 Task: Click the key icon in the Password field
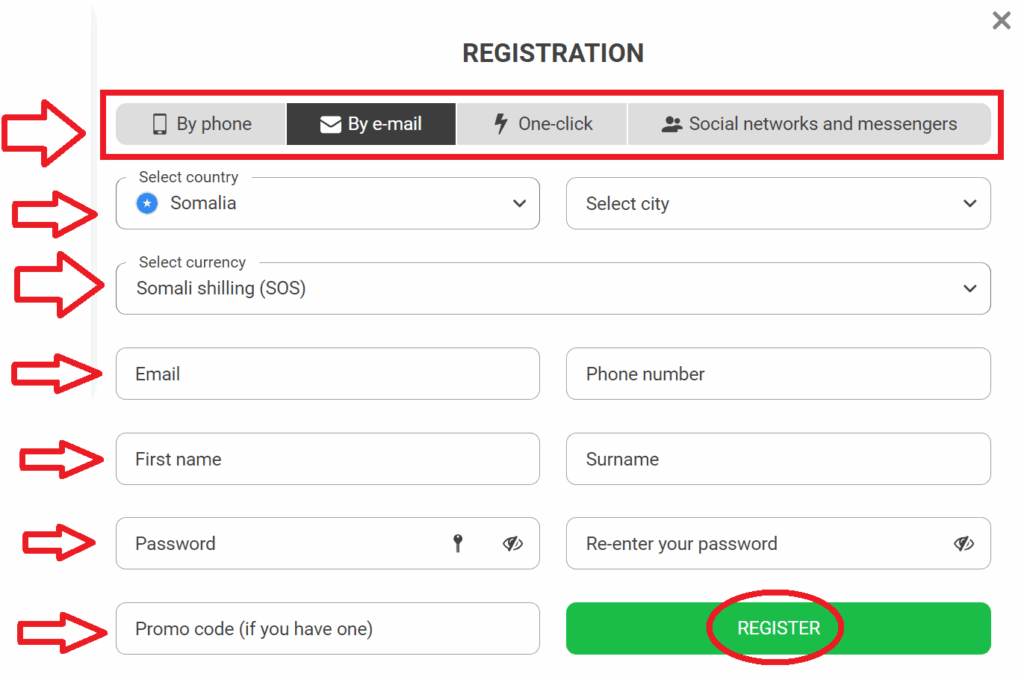458,543
